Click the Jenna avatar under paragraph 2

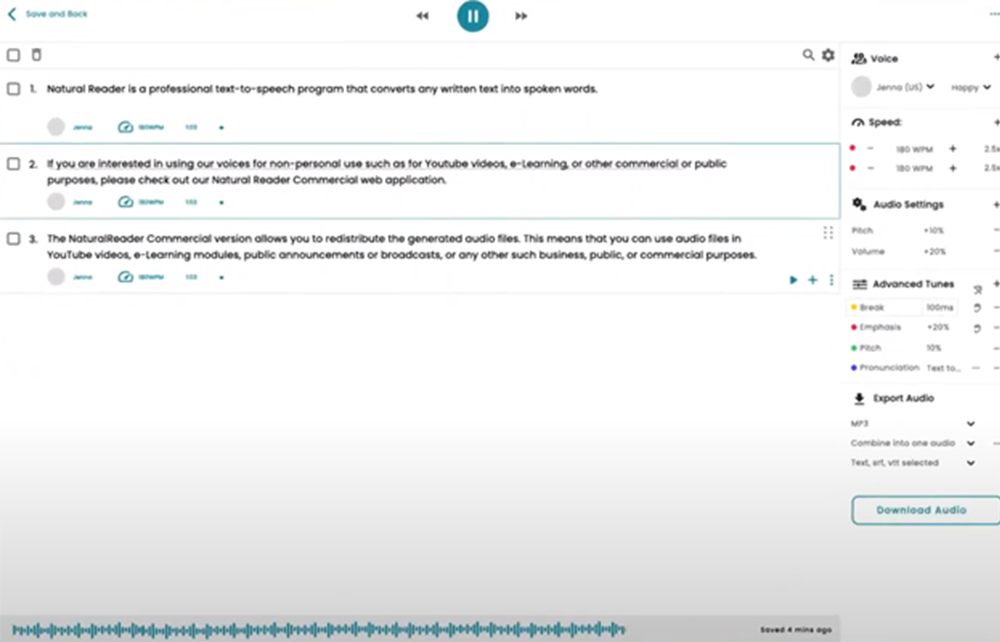pos(56,201)
